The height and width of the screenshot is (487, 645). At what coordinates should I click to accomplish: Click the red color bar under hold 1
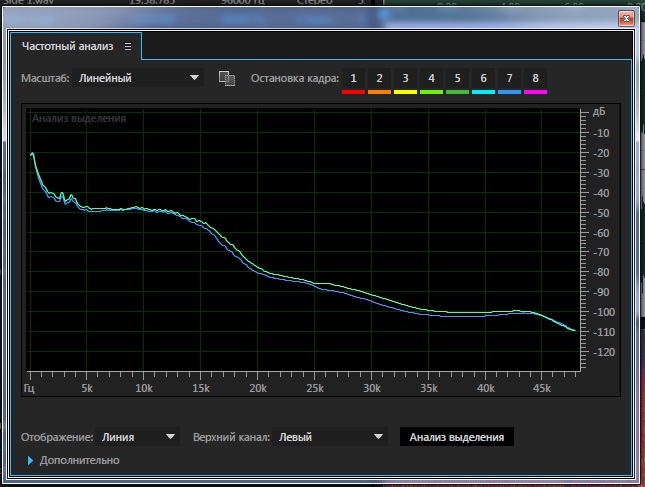(353, 92)
